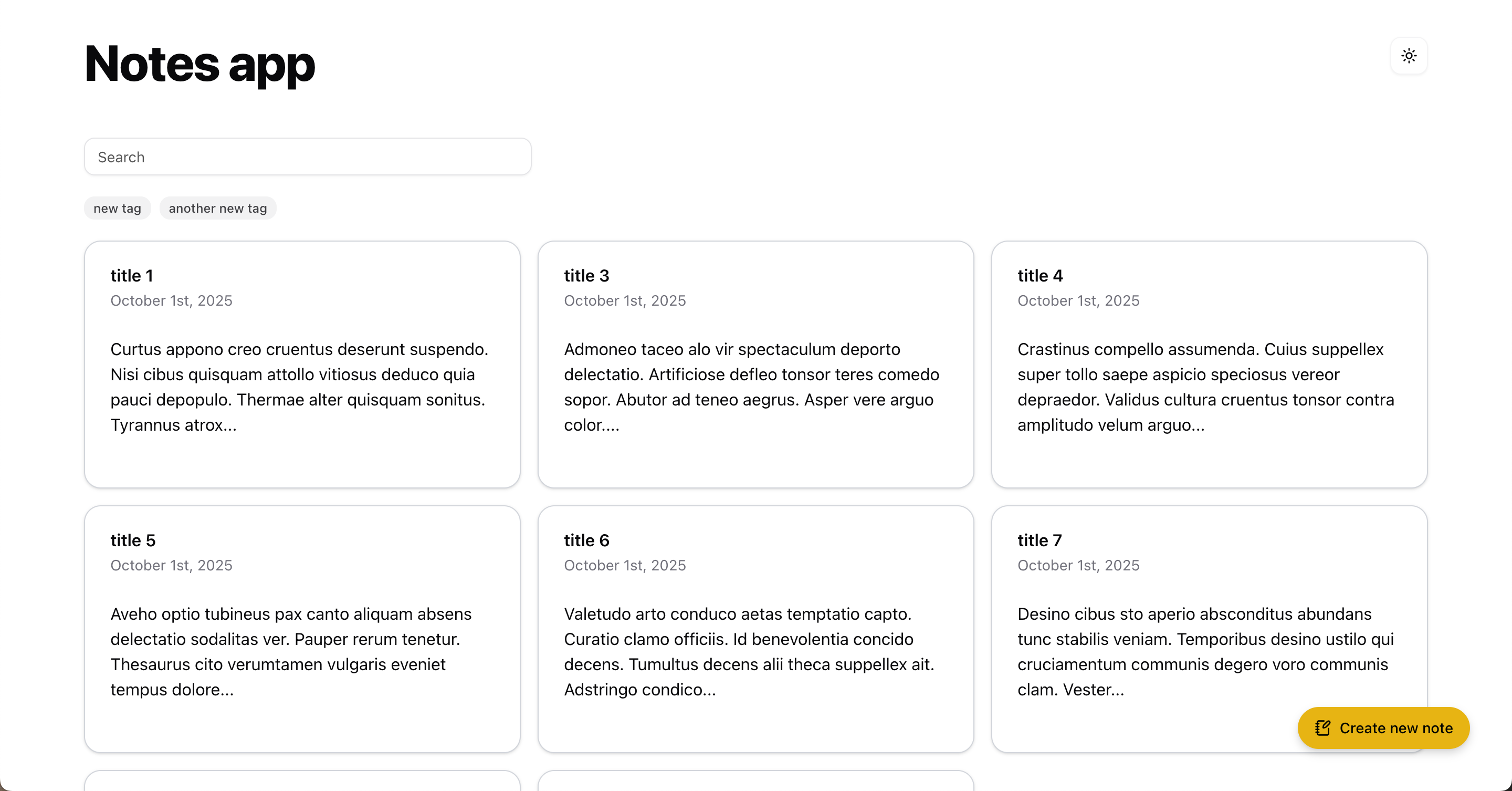Screen dimensions: 1512x791
Task: Click the date under "title 6"
Action: point(625,565)
